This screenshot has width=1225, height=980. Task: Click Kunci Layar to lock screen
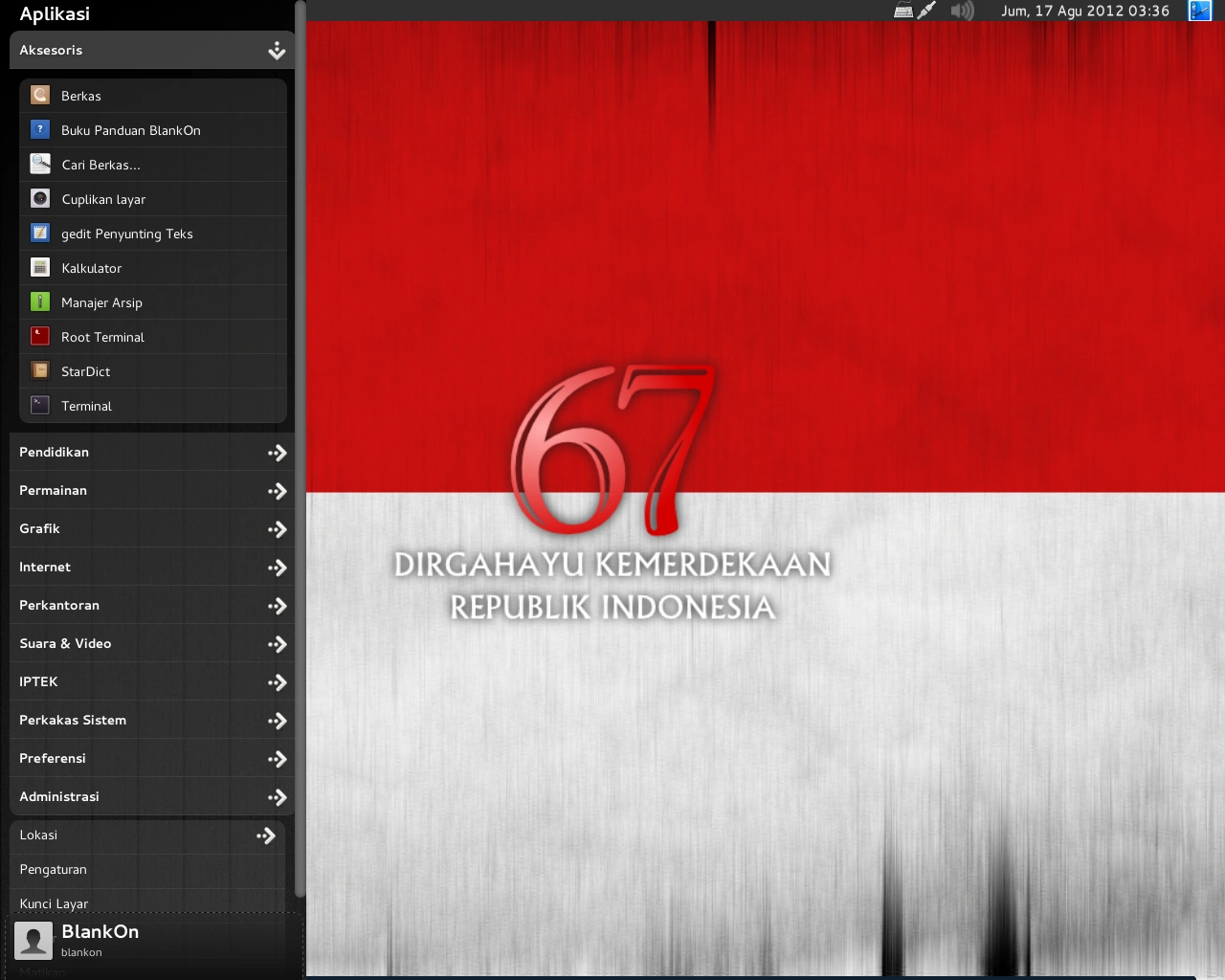(x=54, y=903)
